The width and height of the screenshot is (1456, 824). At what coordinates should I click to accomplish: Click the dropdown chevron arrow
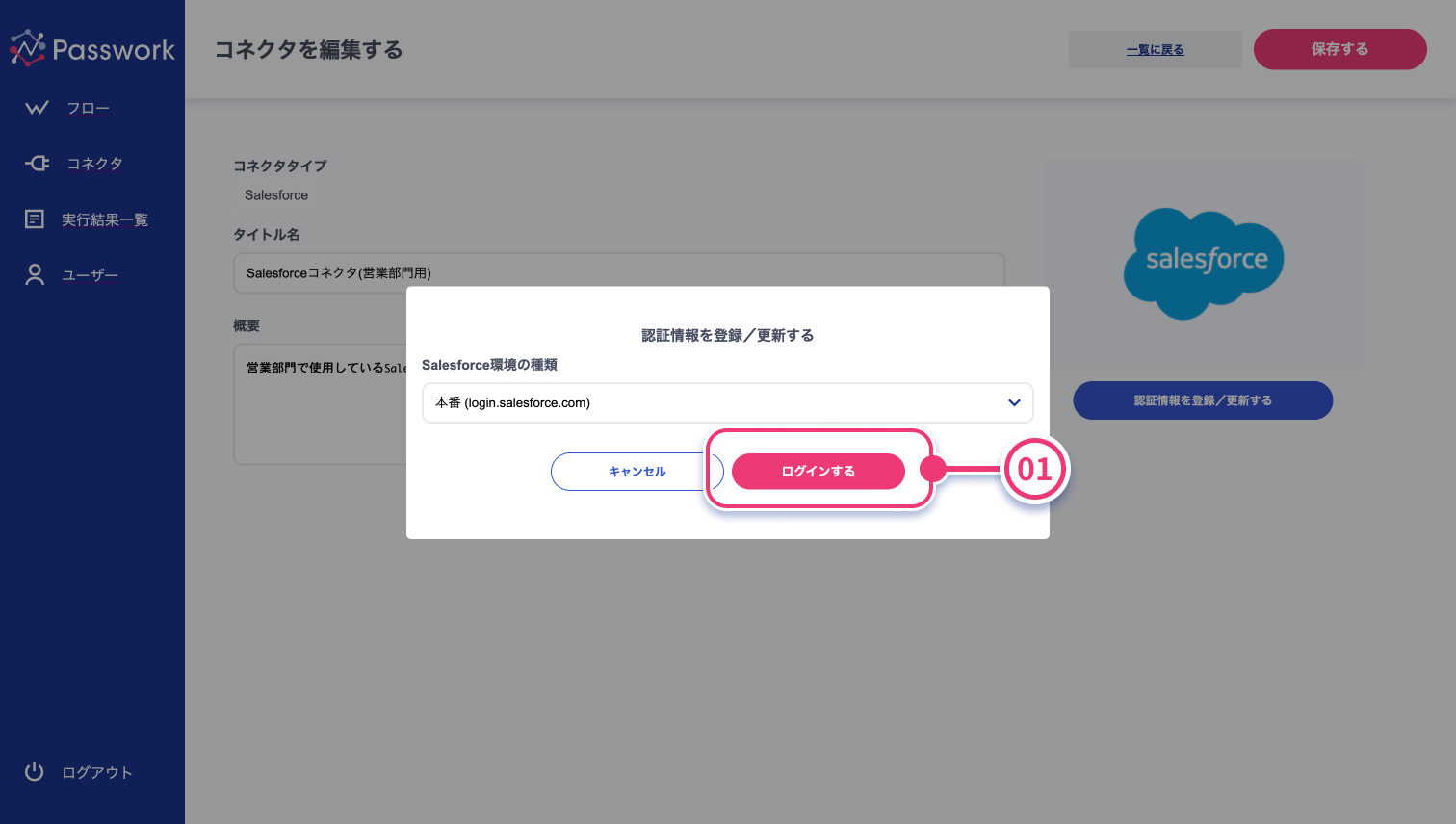pos(1014,403)
